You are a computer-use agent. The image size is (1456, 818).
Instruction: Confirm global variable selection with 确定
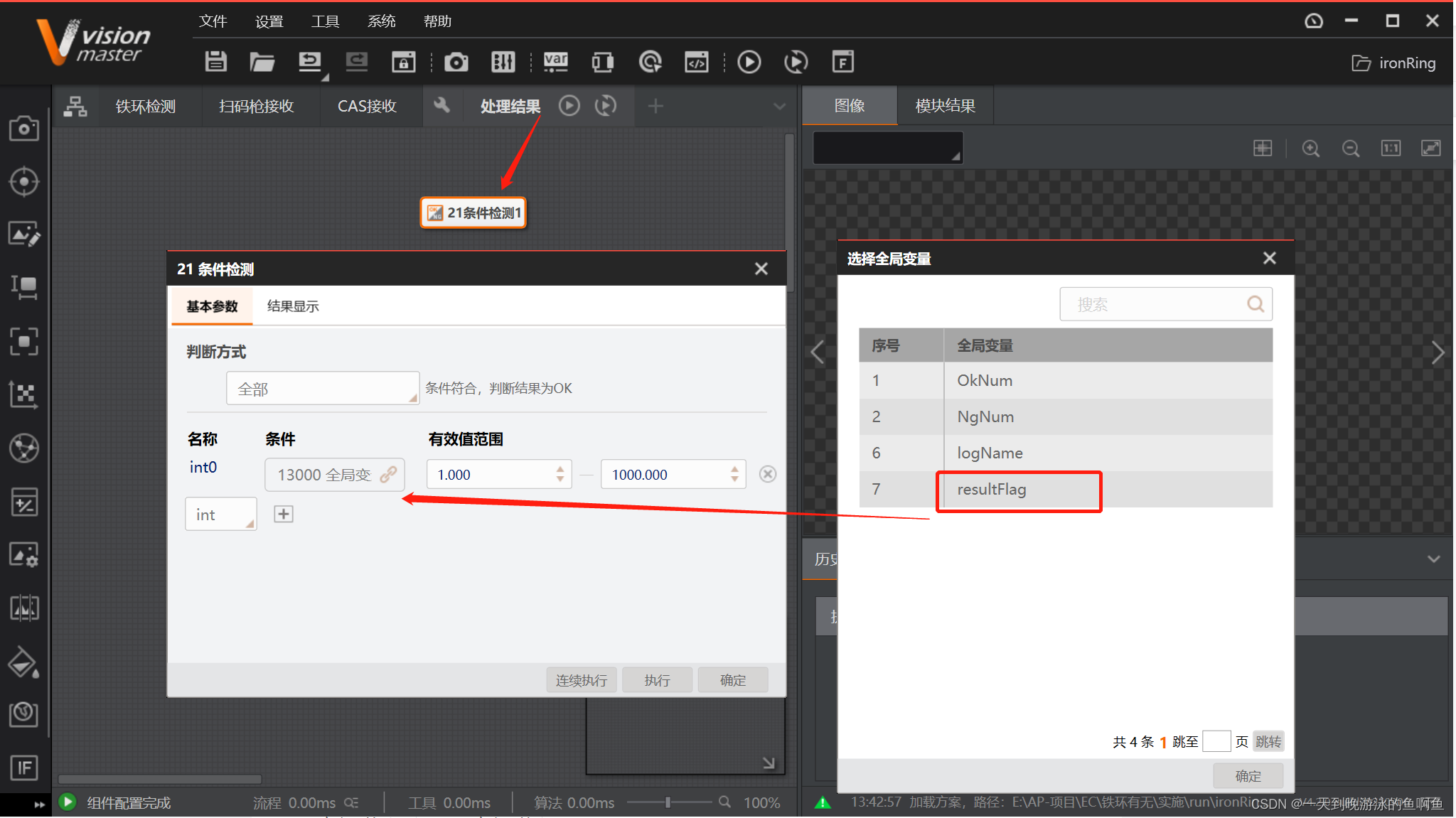click(x=1248, y=775)
